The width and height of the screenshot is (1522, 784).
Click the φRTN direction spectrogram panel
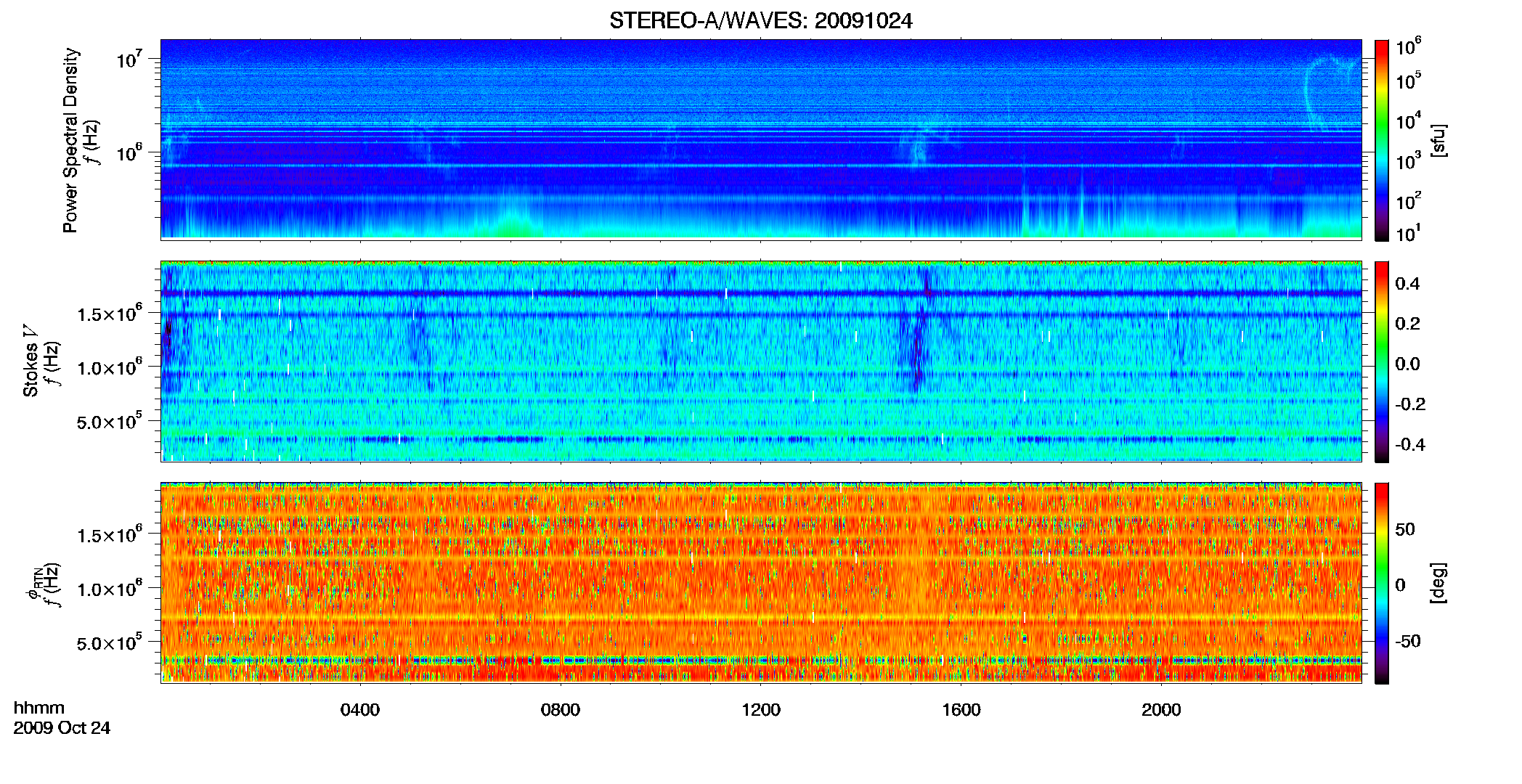(761, 583)
